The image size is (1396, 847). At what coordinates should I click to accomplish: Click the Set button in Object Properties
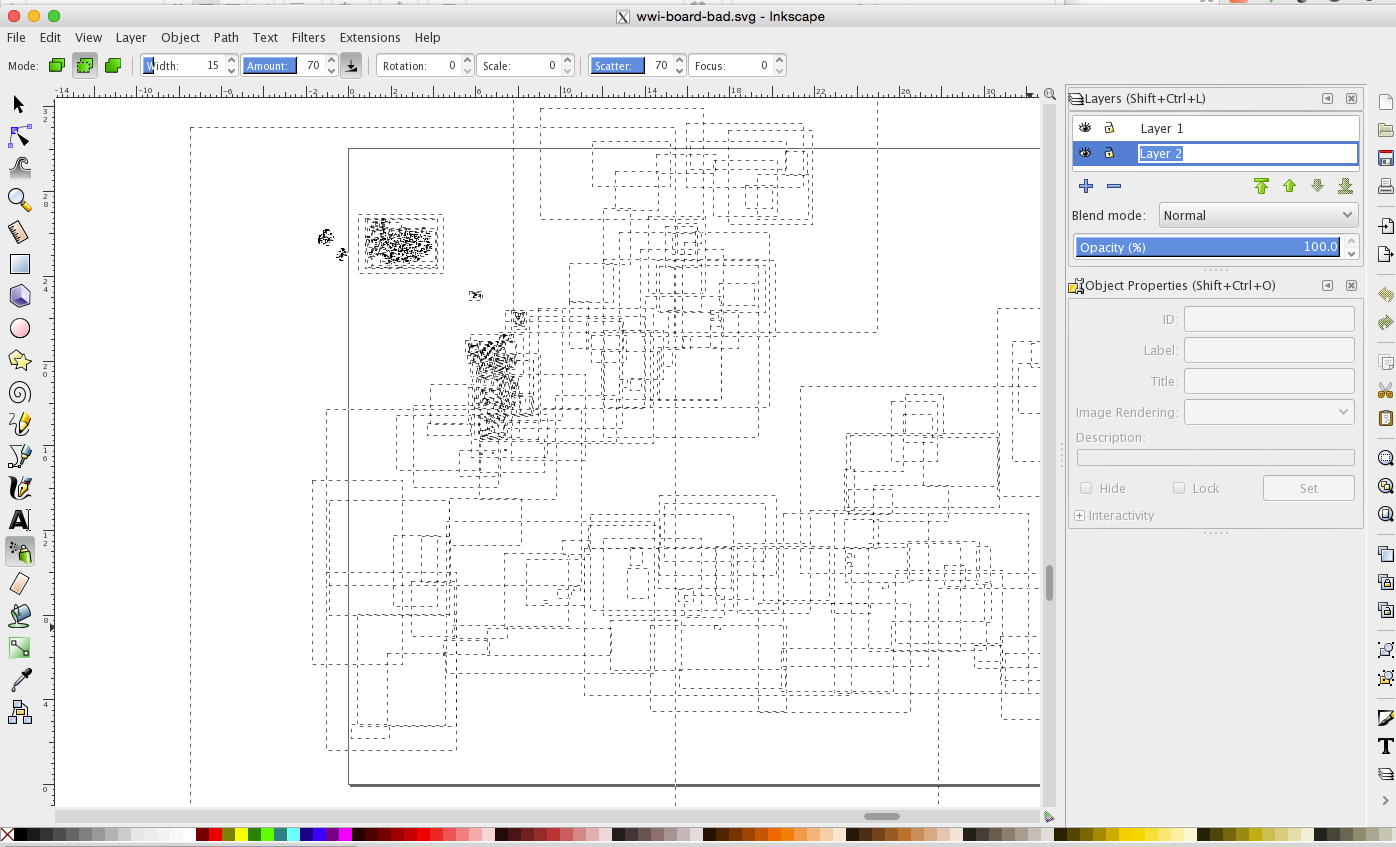click(x=1308, y=487)
